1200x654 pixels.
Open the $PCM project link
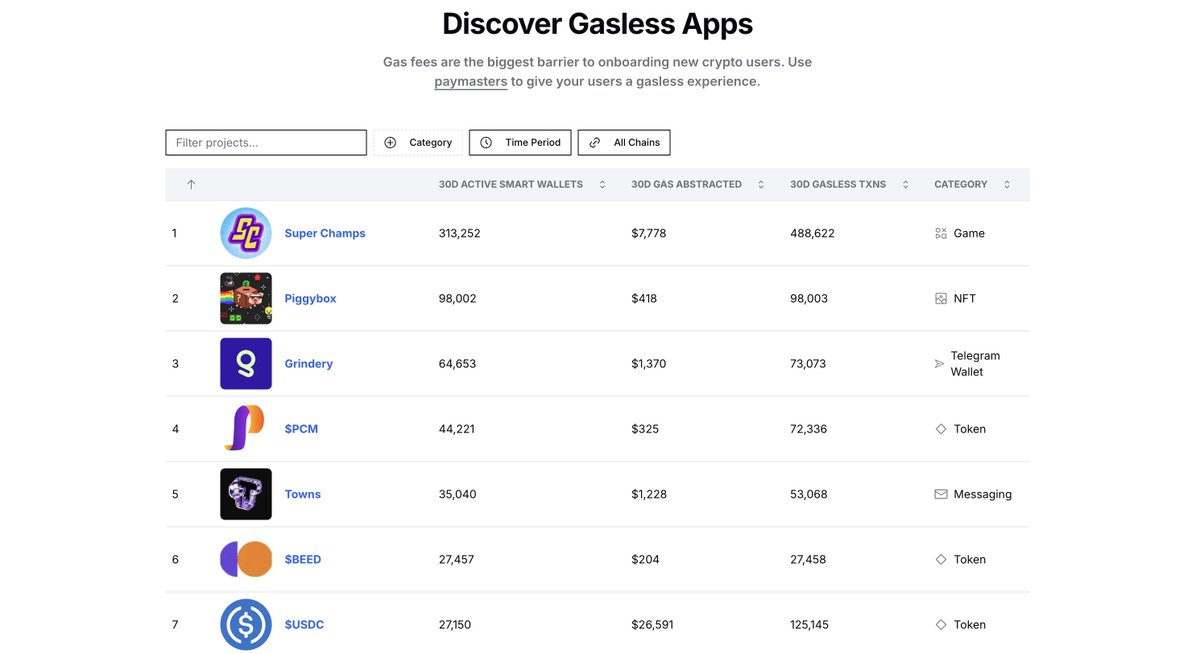301,429
